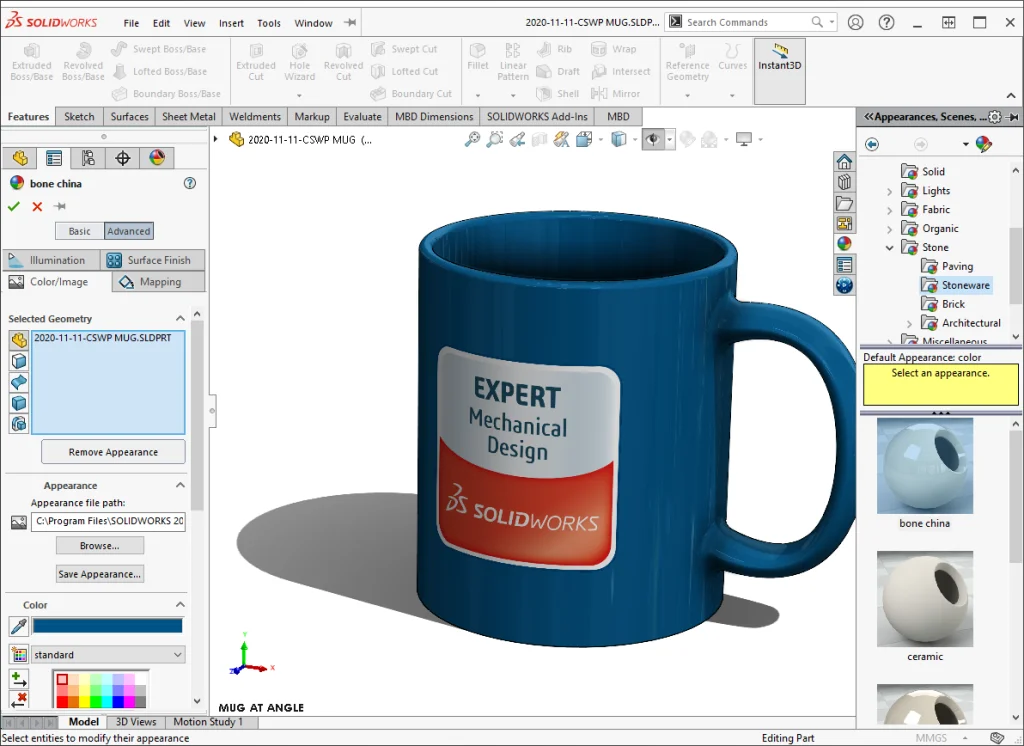Open the Insert menu
The width and height of the screenshot is (1024, 746).
(231, 23)
